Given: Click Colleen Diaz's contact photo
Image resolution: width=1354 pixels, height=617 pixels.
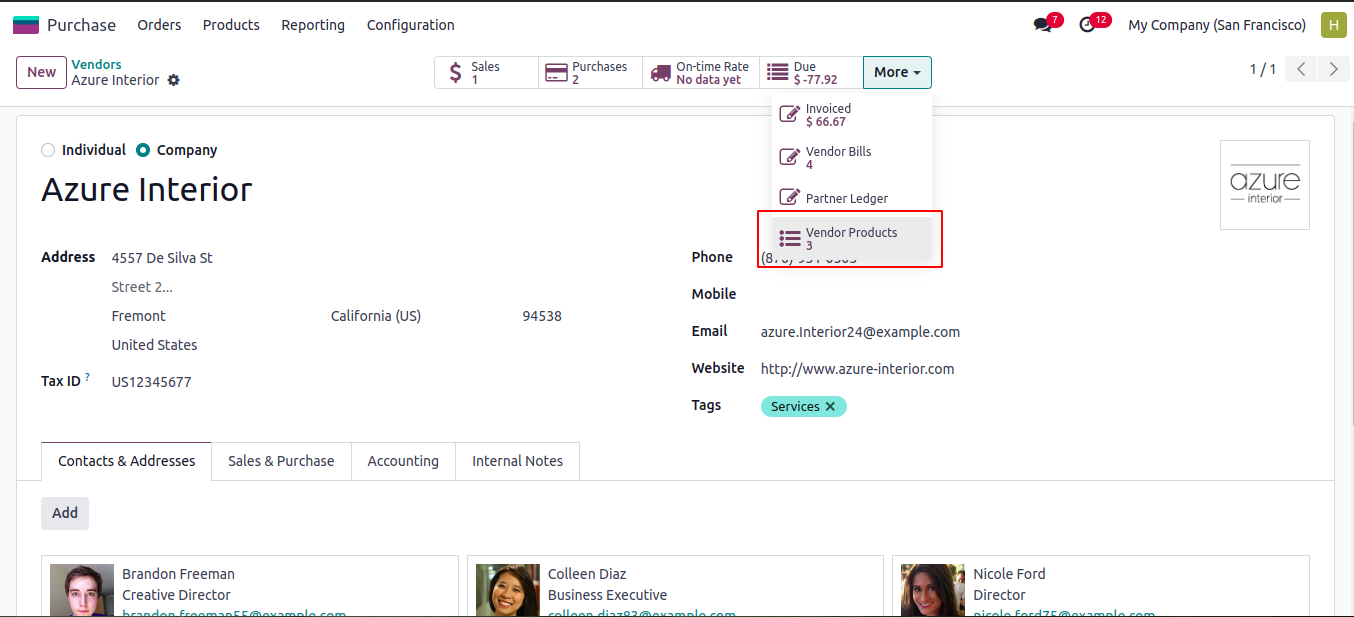Looking at the screenshot, I should pos(508,590).
